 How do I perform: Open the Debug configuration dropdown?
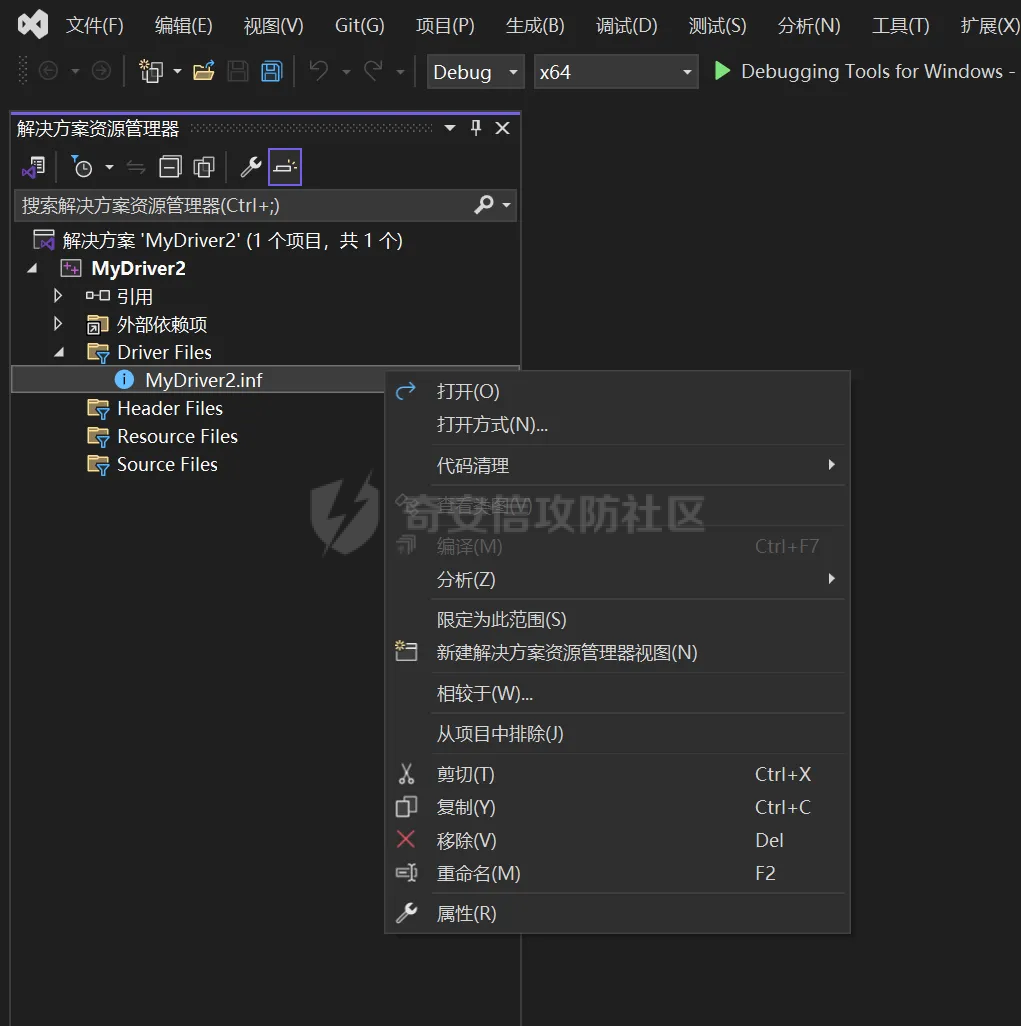click(476, 71)
